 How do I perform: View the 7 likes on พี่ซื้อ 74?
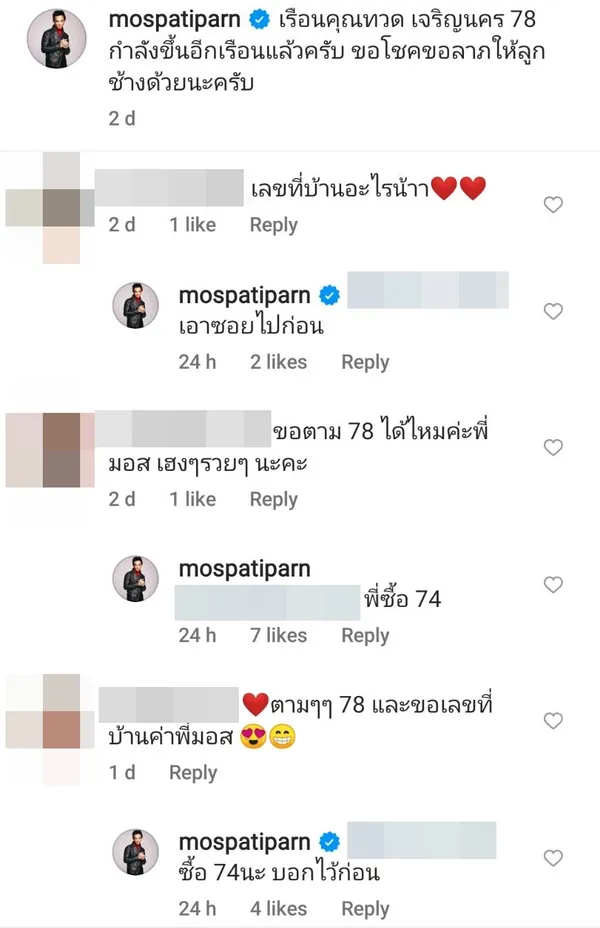[278, 636]
